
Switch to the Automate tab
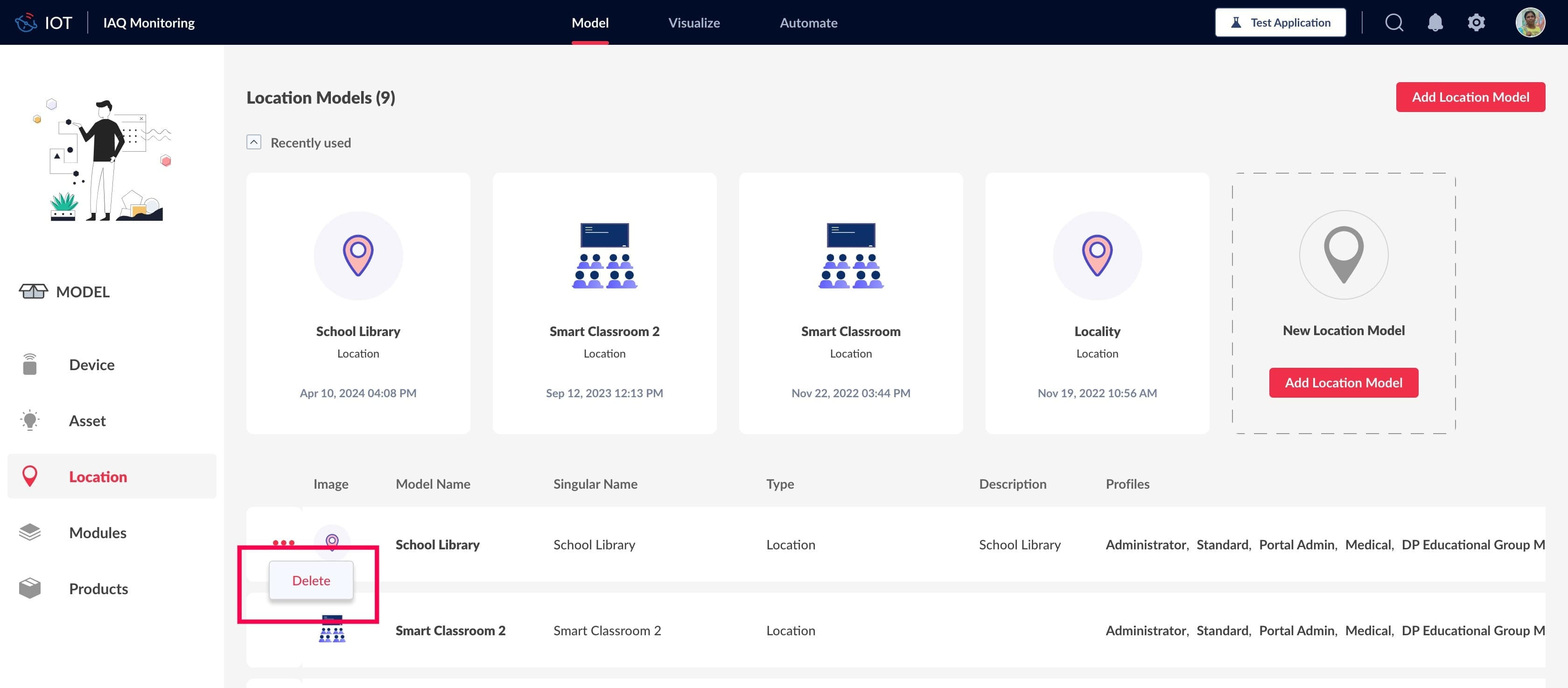pos(808,22)
